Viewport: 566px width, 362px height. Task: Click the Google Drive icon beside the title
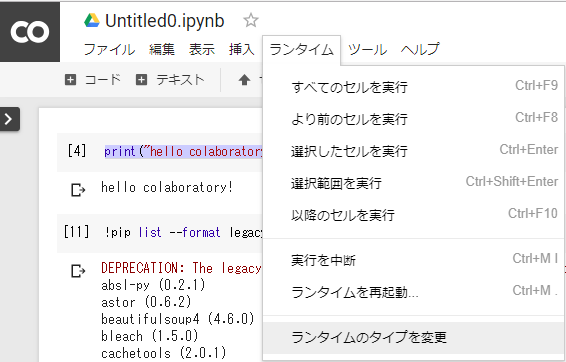[x=92, y=21]
